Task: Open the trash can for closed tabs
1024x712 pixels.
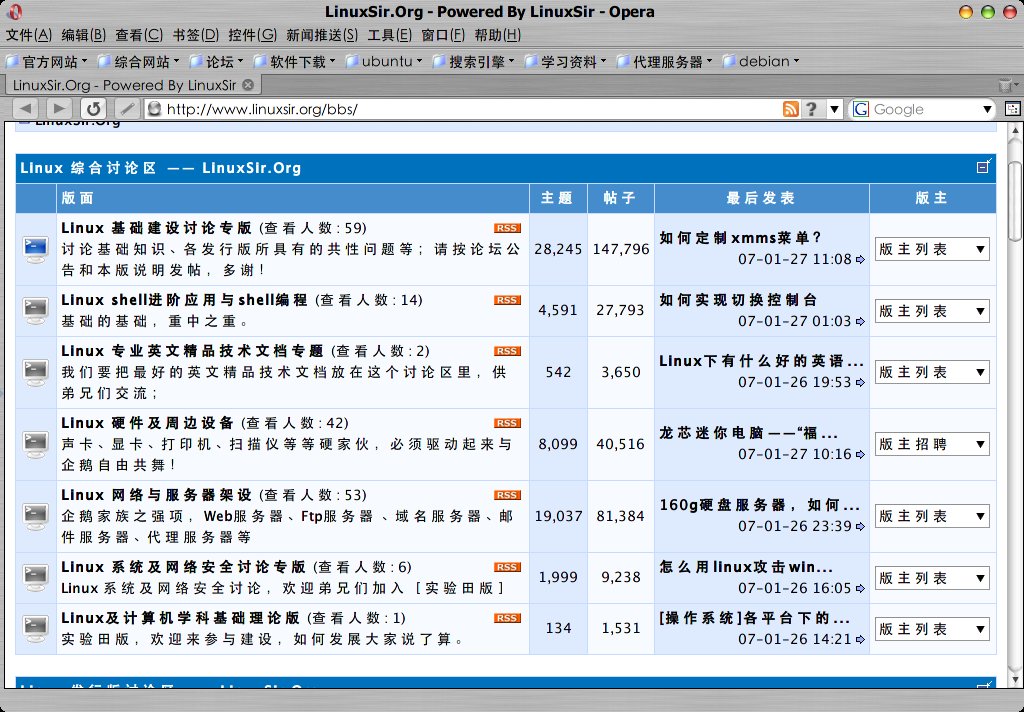Action: [1006, 85]
